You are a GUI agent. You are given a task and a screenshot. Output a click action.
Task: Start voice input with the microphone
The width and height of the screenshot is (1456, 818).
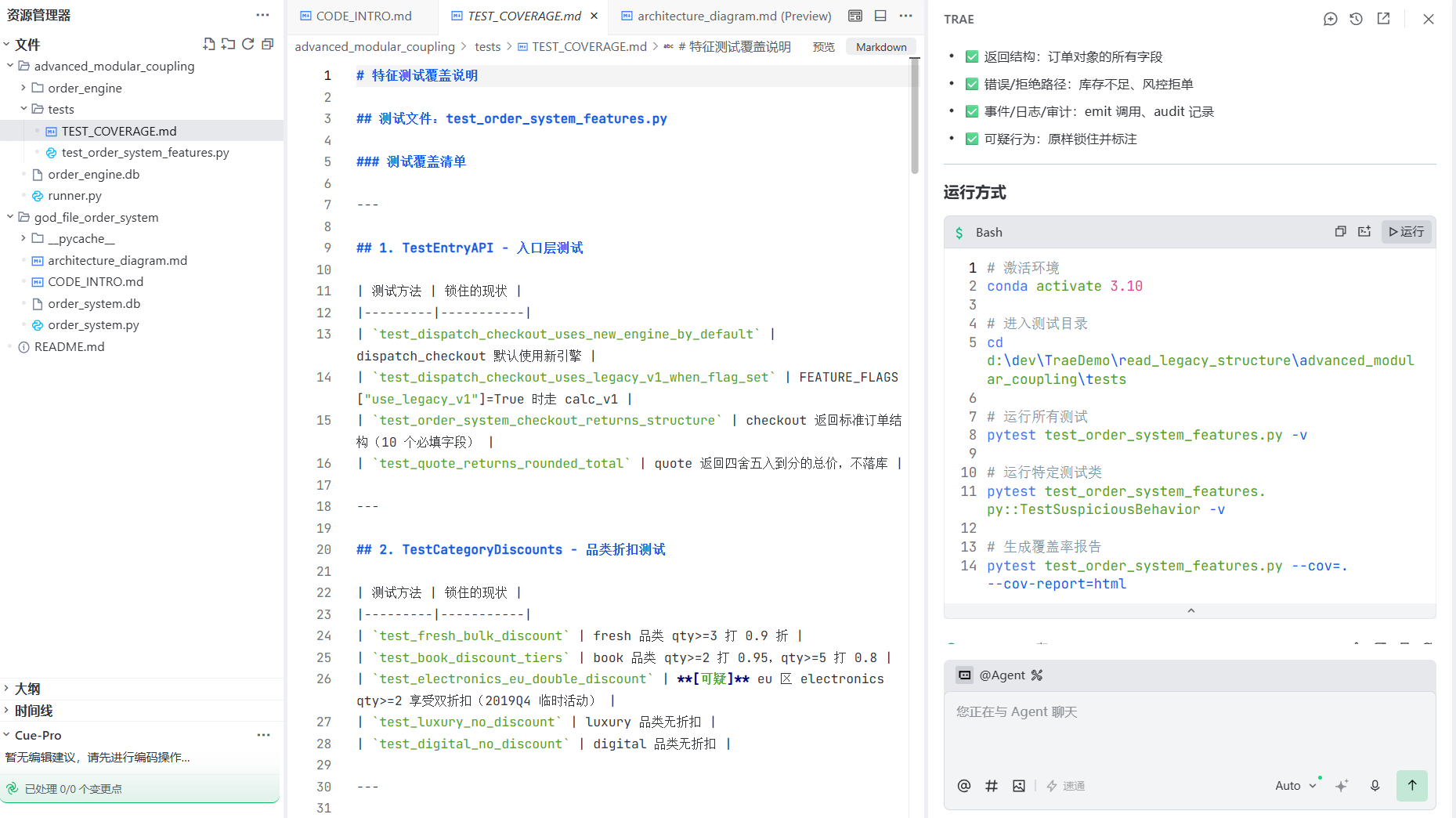[x=1375, y=786]
